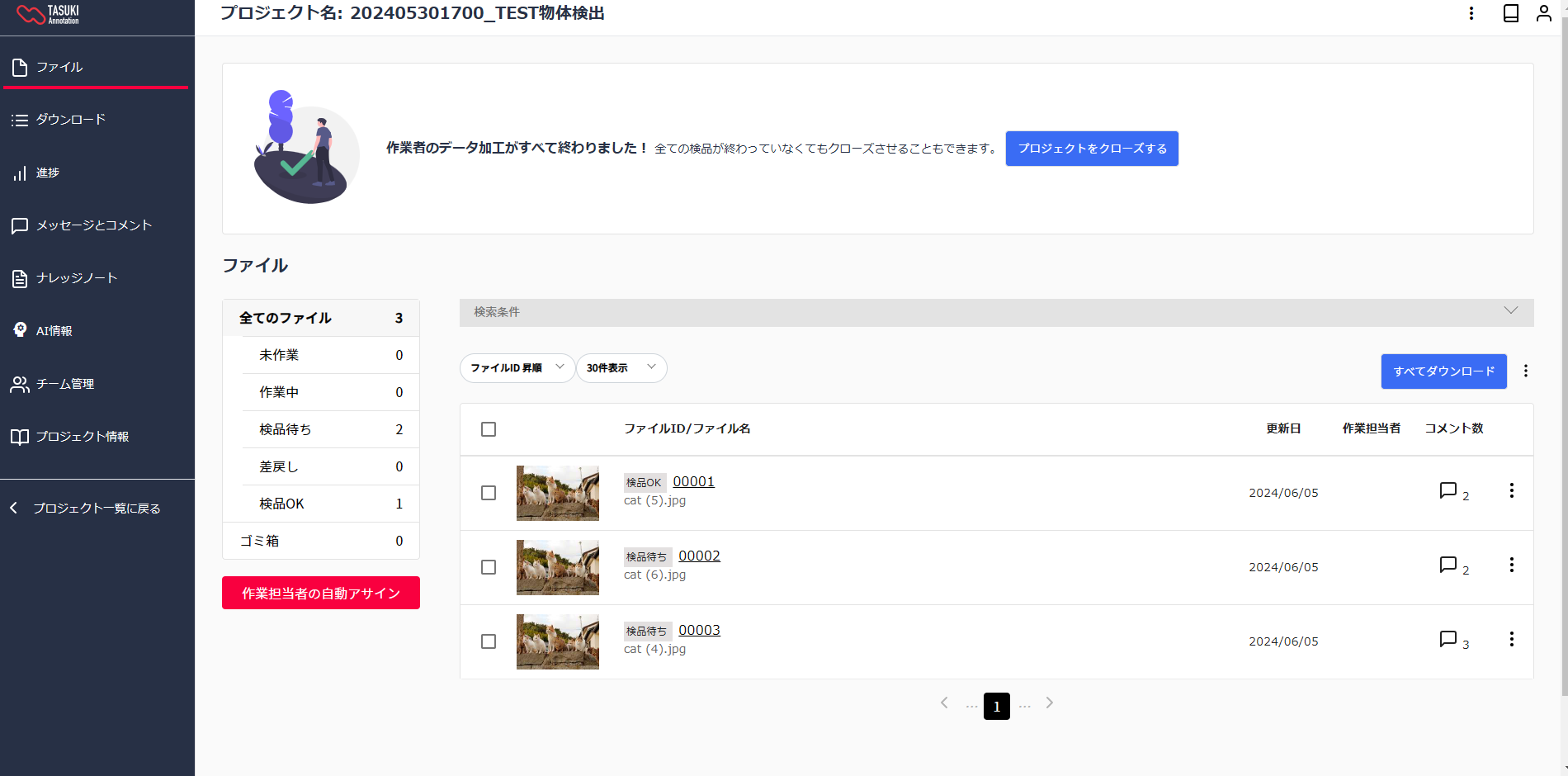Viewport: 1568px width, 776px height.
Task: Open the row menu for file 00003
Action: click(1511, 639)
